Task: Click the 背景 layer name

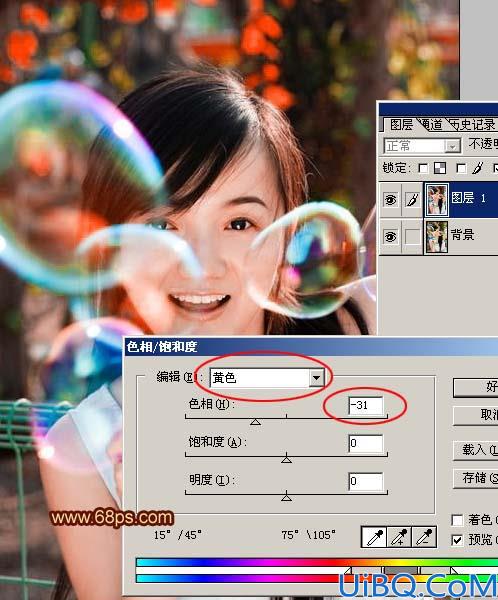Action: pos(462,234)
